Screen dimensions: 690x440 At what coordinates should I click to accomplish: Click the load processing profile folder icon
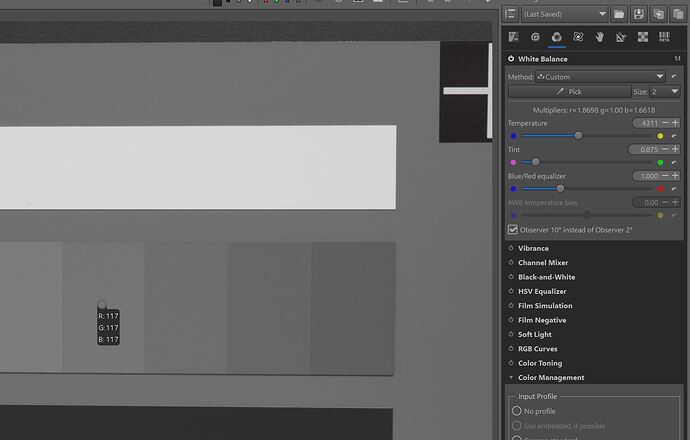pos(620,14)
